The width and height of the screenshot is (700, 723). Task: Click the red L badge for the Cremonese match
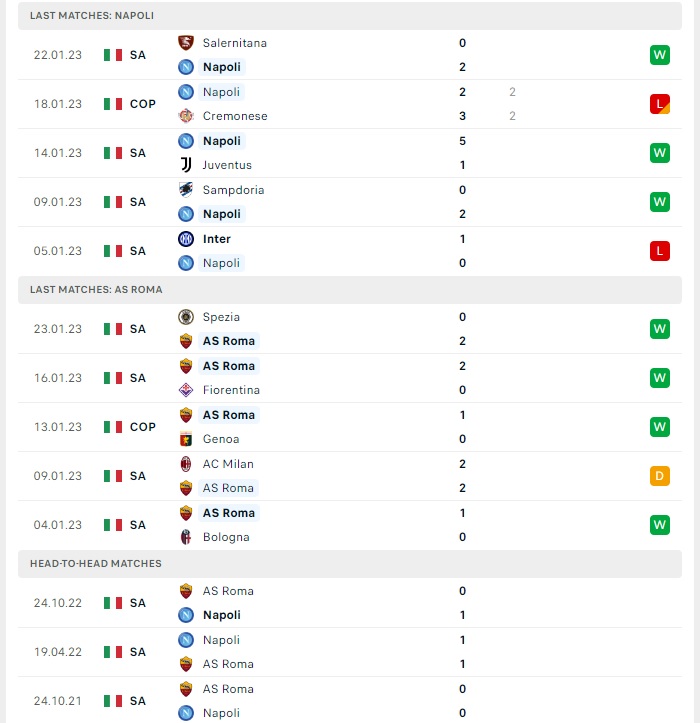(659, 104)
